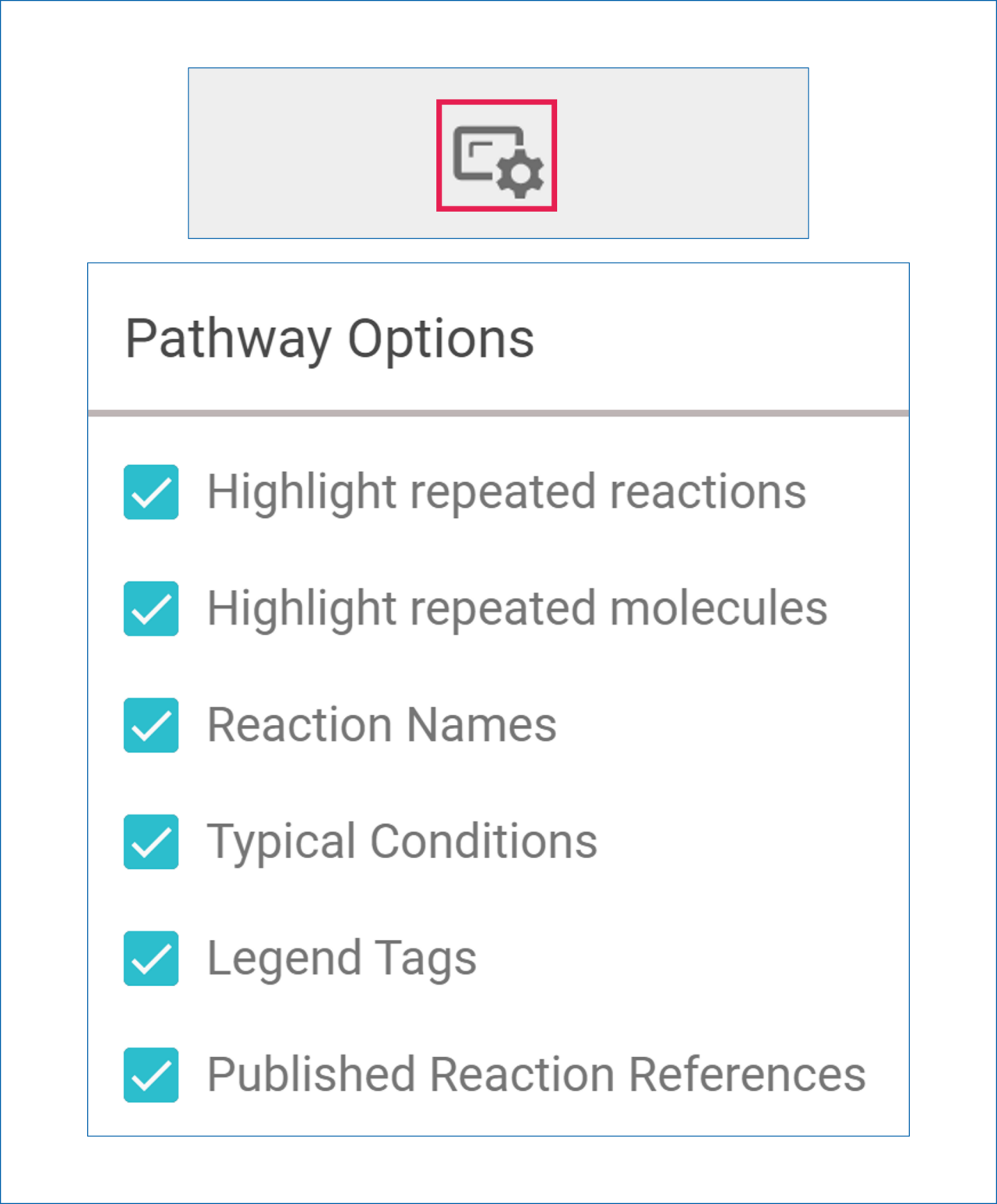The height and width of the screenshot is (1204, 997).
Task: Disable the Reaction Names checkbox
Action: [151, 725]
